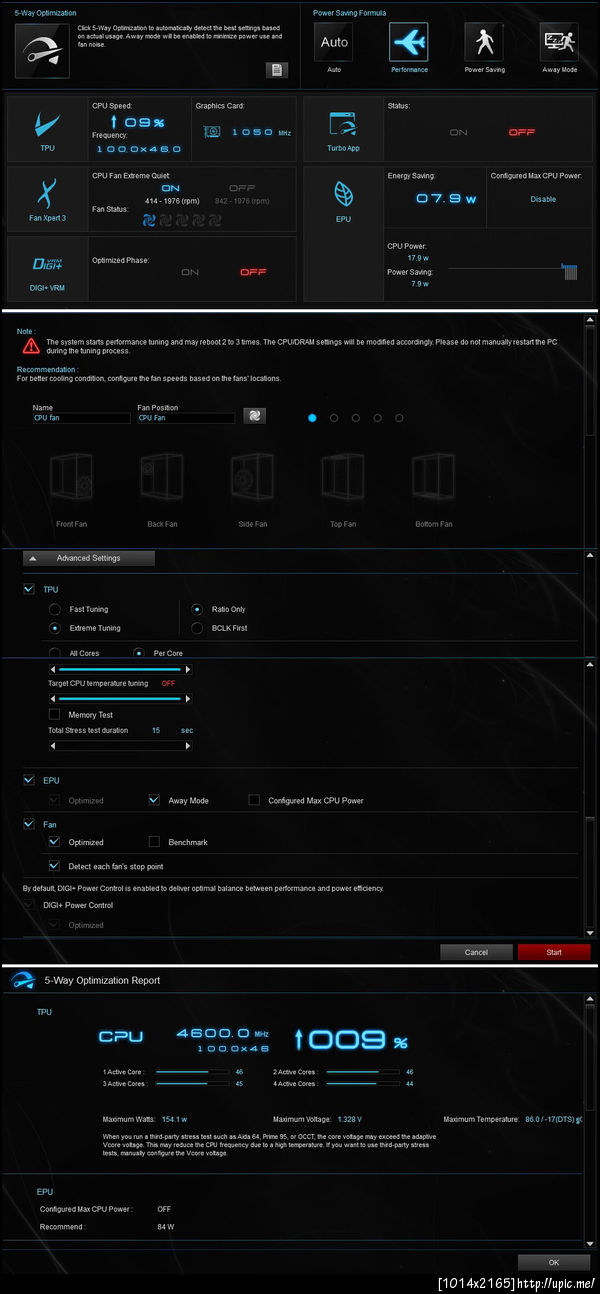The image size is (600, 1294).
Task: Click left arrow of stress test duration slider
Action: tap(51, 746)
